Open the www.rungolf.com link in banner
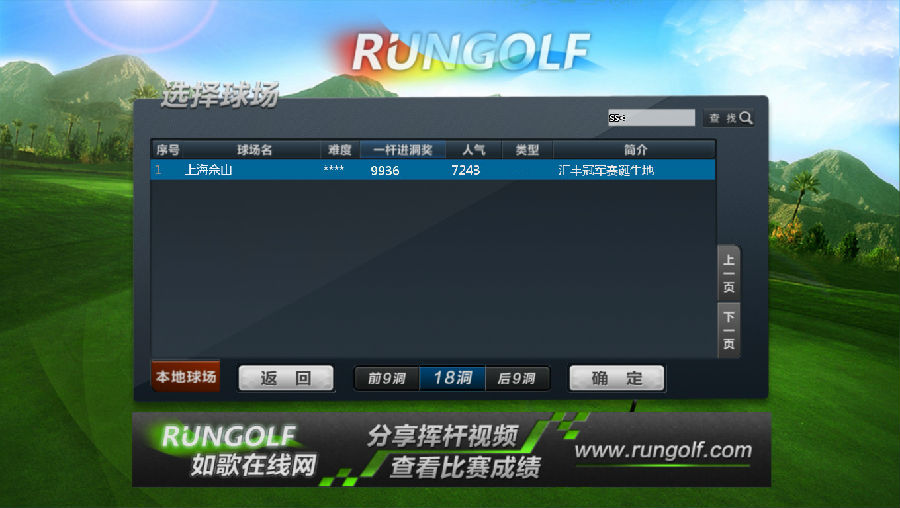The image size is (900, 508). pos(662,450)
